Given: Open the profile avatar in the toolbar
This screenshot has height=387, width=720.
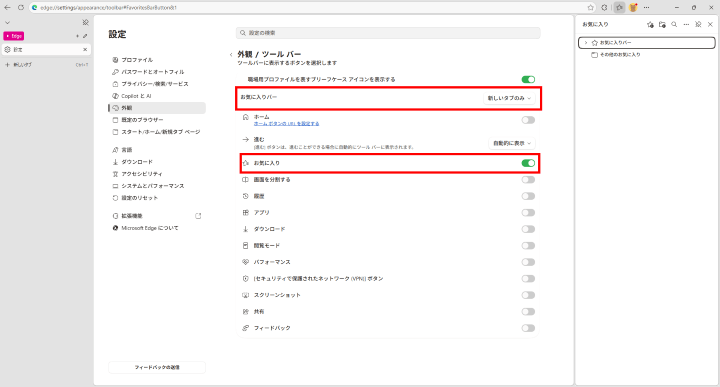Looking at the screenshot, I should (x=633, y=7).
